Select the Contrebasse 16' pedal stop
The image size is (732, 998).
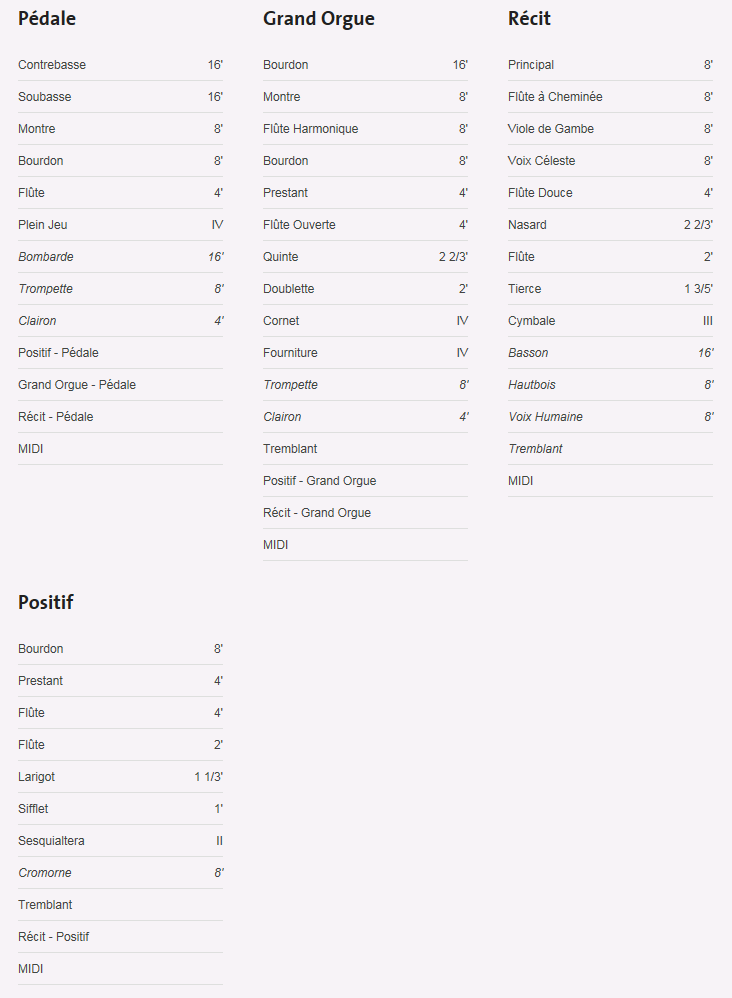click(120, 65)
